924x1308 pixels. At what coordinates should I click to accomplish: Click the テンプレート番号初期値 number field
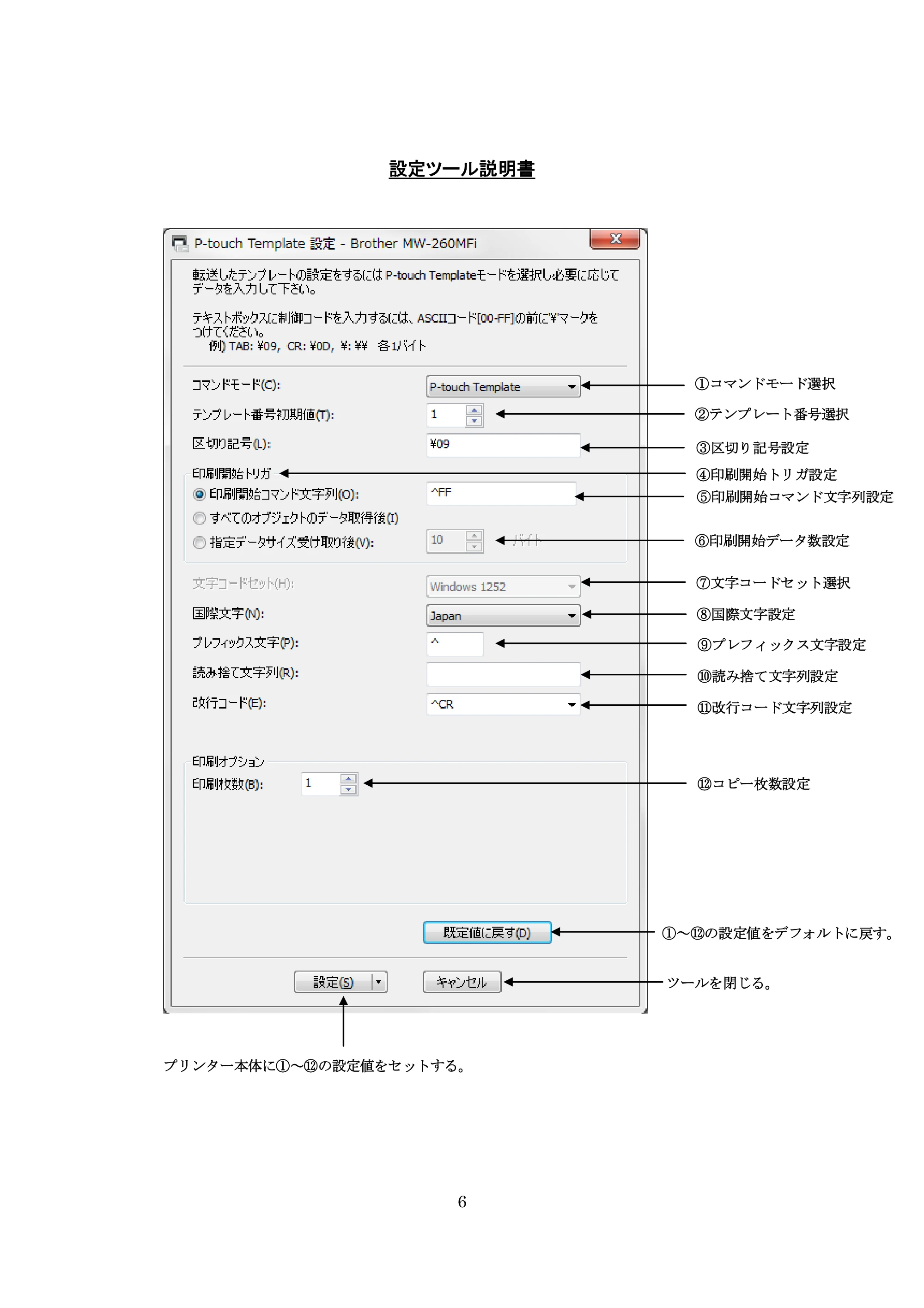[447, 415]
